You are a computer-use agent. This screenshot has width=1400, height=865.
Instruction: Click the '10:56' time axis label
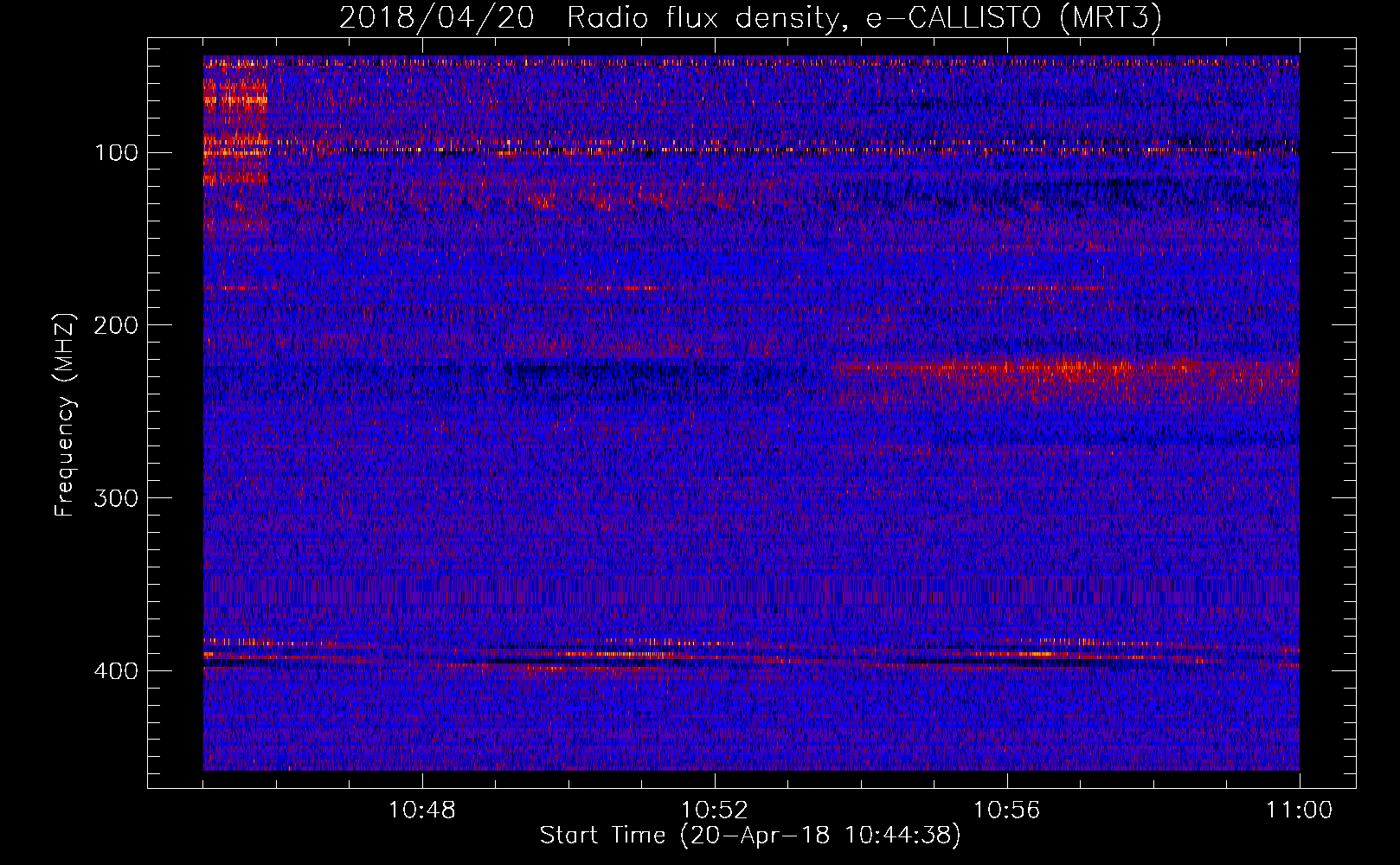pyautogui.click(x=1007, y=811)
